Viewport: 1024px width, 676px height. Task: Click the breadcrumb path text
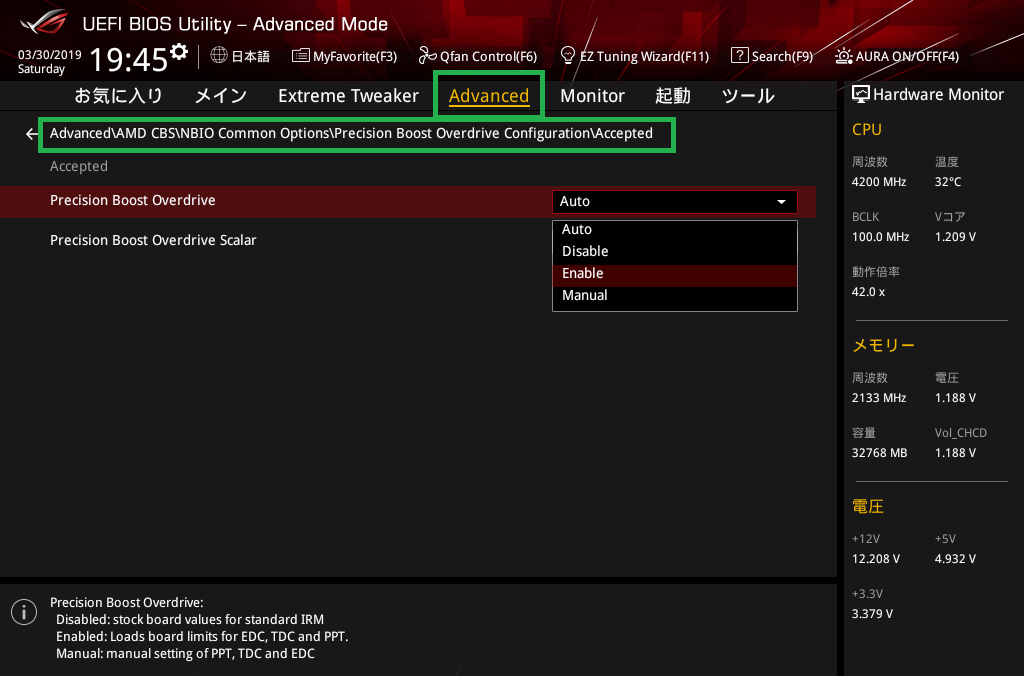point(351,133)
